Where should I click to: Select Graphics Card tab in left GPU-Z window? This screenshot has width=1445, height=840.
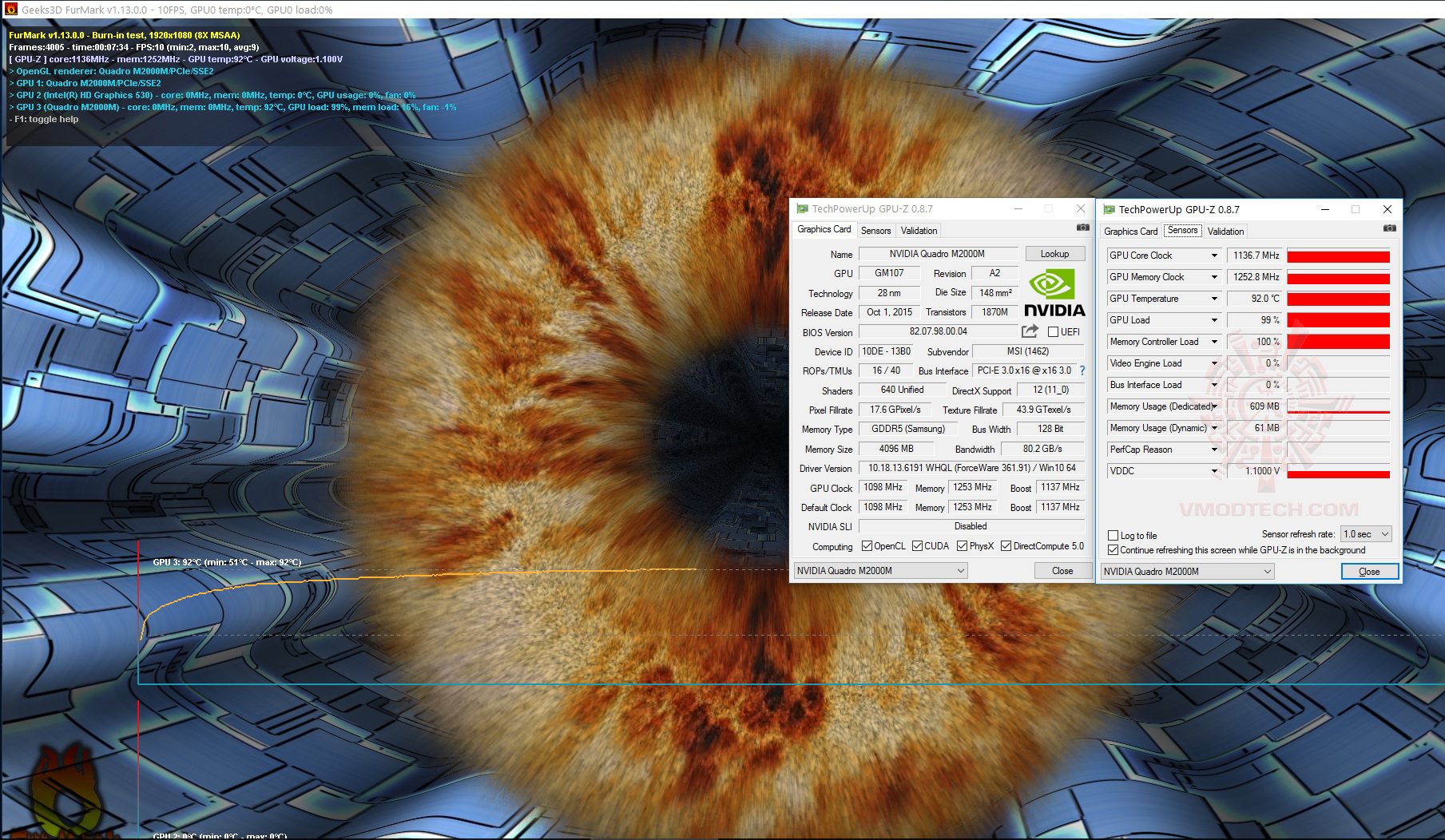(824, 229)
